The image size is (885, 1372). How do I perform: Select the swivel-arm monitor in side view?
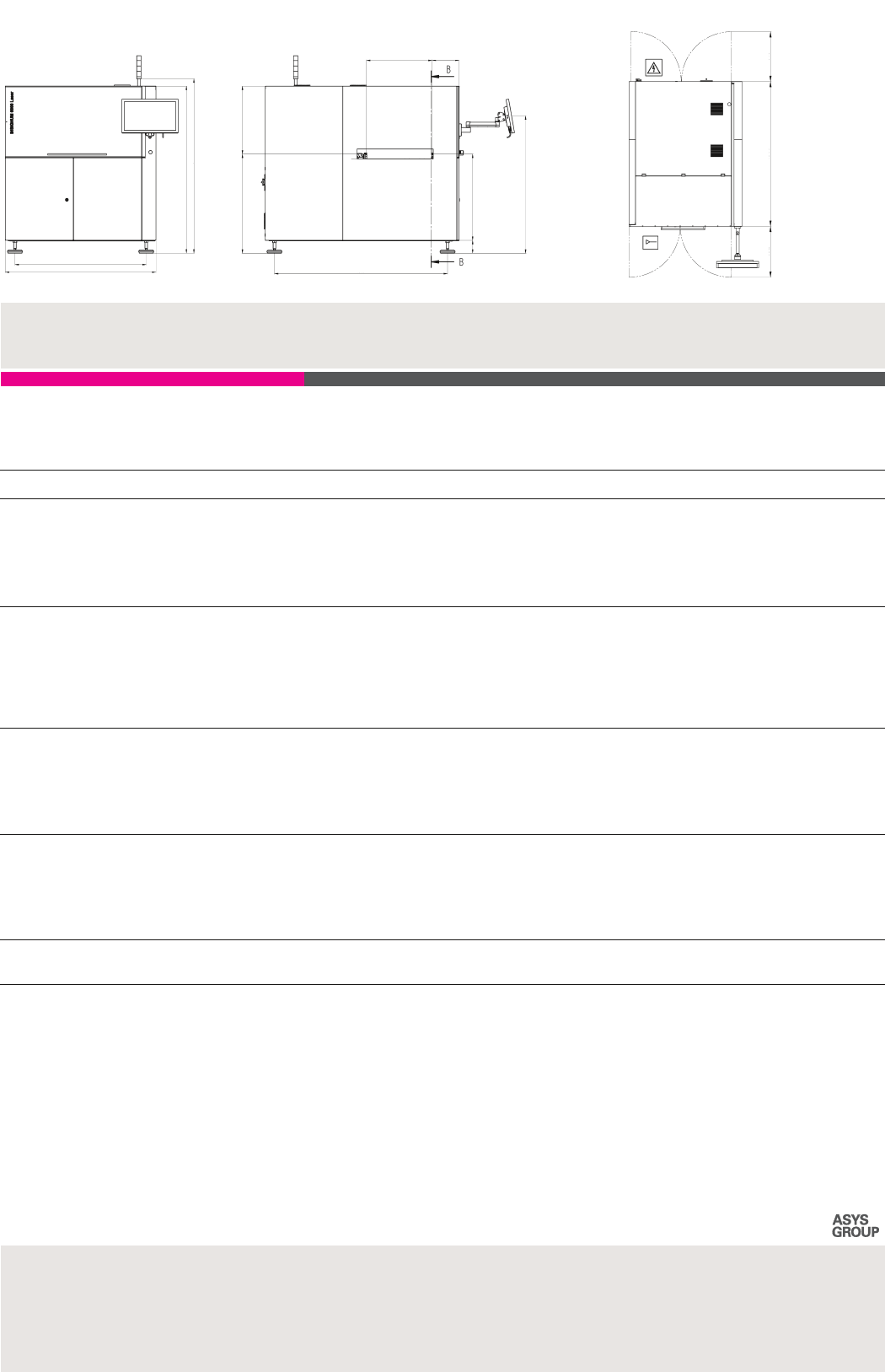tap(509, 119)
